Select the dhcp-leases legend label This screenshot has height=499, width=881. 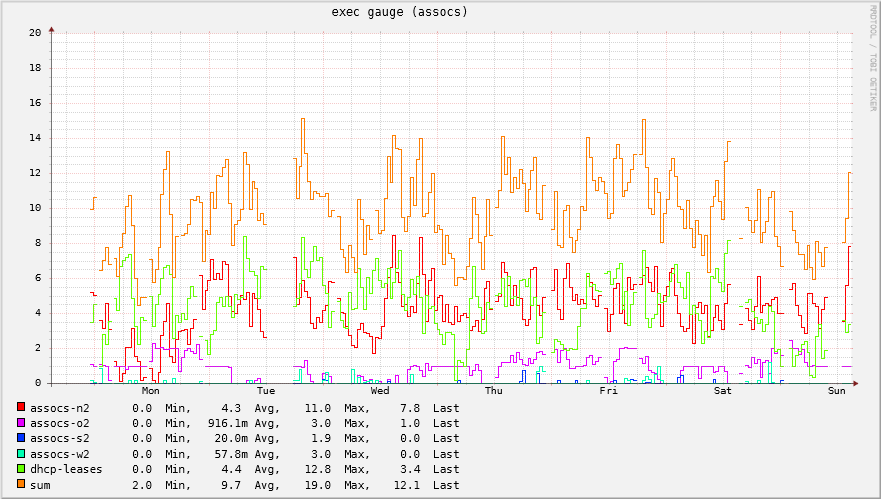(x=66, y=469)
